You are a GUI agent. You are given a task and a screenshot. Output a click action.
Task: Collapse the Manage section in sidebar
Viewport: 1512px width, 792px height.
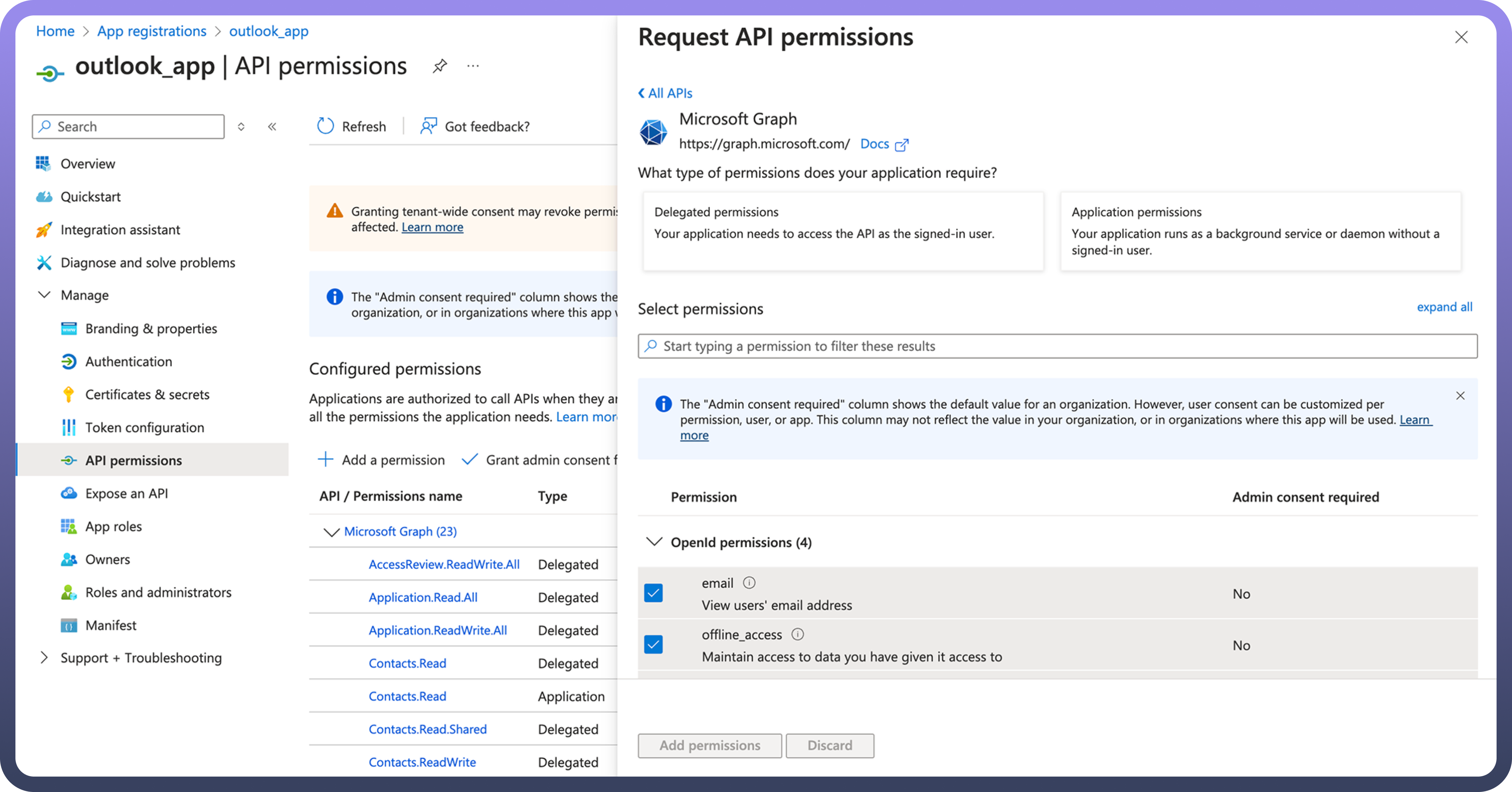click(x=44, y=295)
